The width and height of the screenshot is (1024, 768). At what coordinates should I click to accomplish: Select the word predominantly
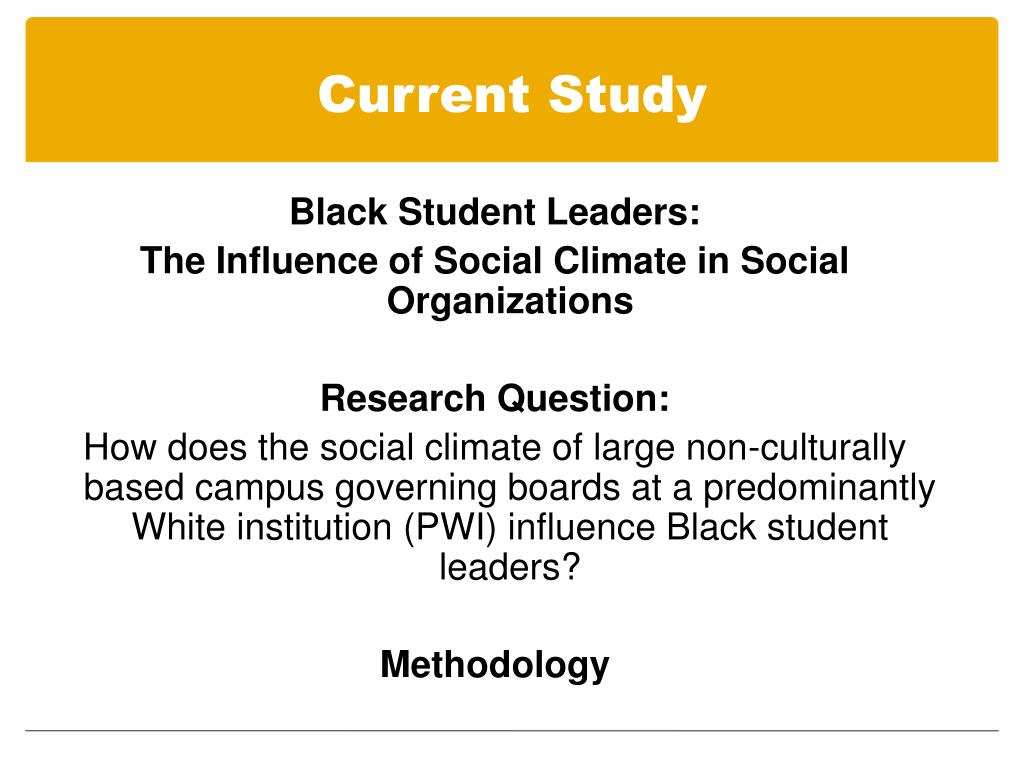click(x=819, y=488)
